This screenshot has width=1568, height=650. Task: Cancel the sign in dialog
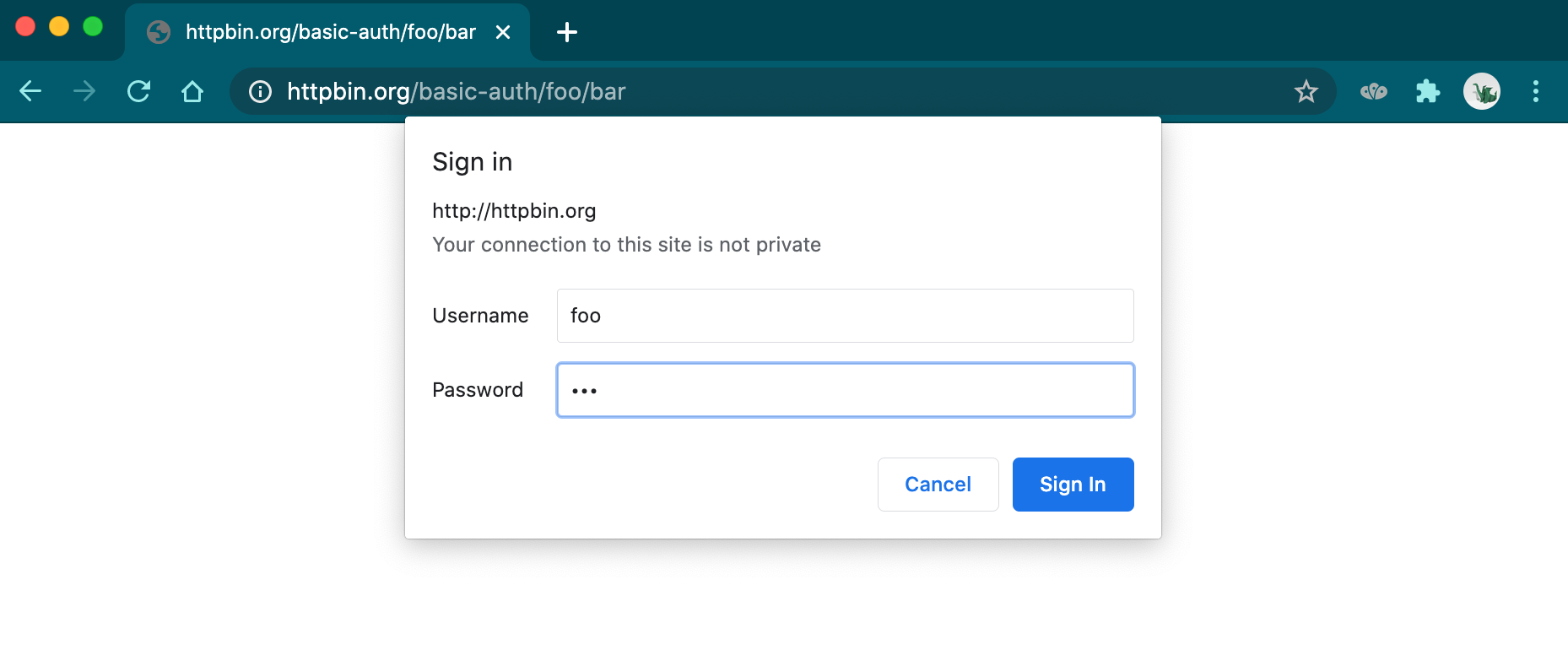point(938,484)
